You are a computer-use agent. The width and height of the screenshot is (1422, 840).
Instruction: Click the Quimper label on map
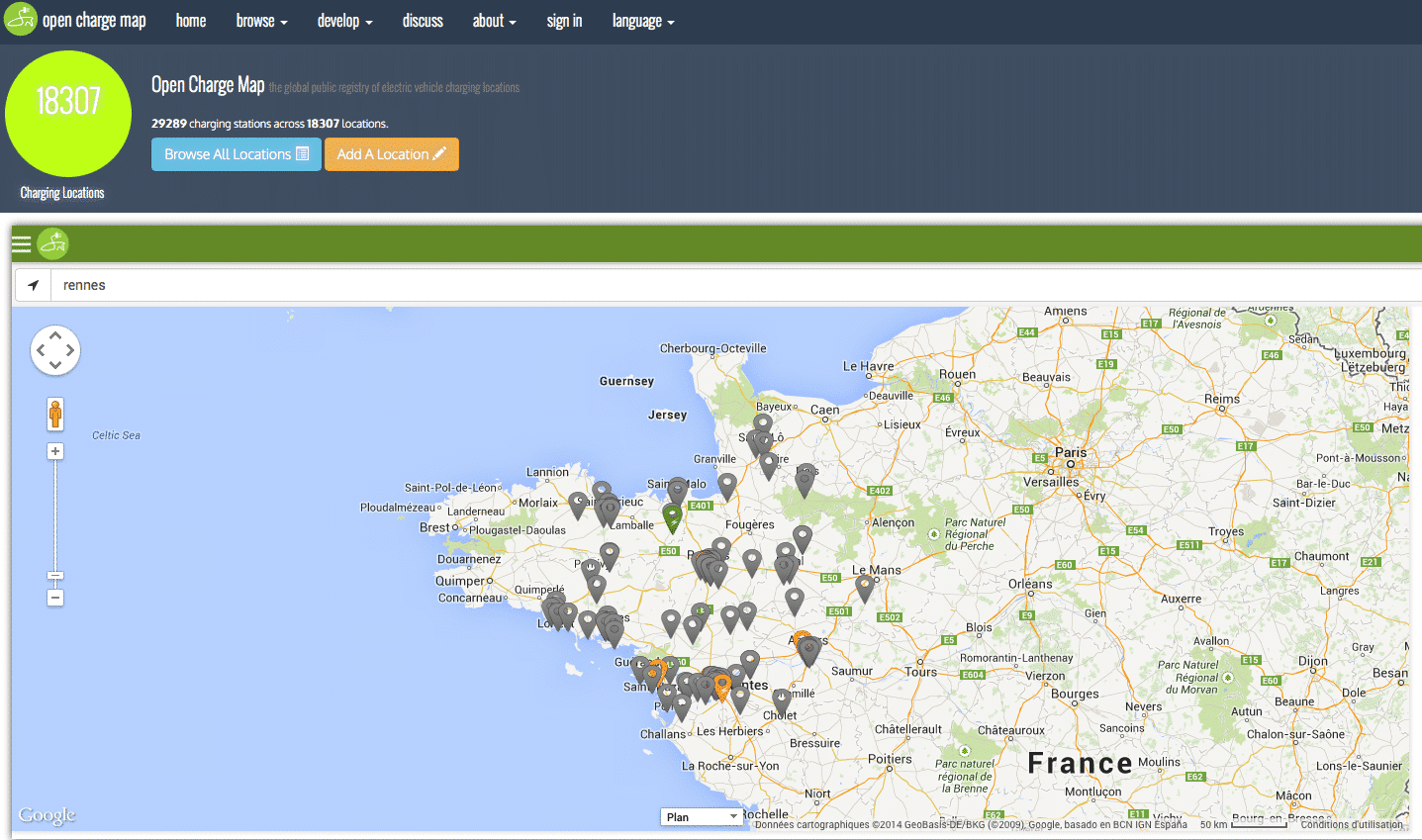point(461,581)
